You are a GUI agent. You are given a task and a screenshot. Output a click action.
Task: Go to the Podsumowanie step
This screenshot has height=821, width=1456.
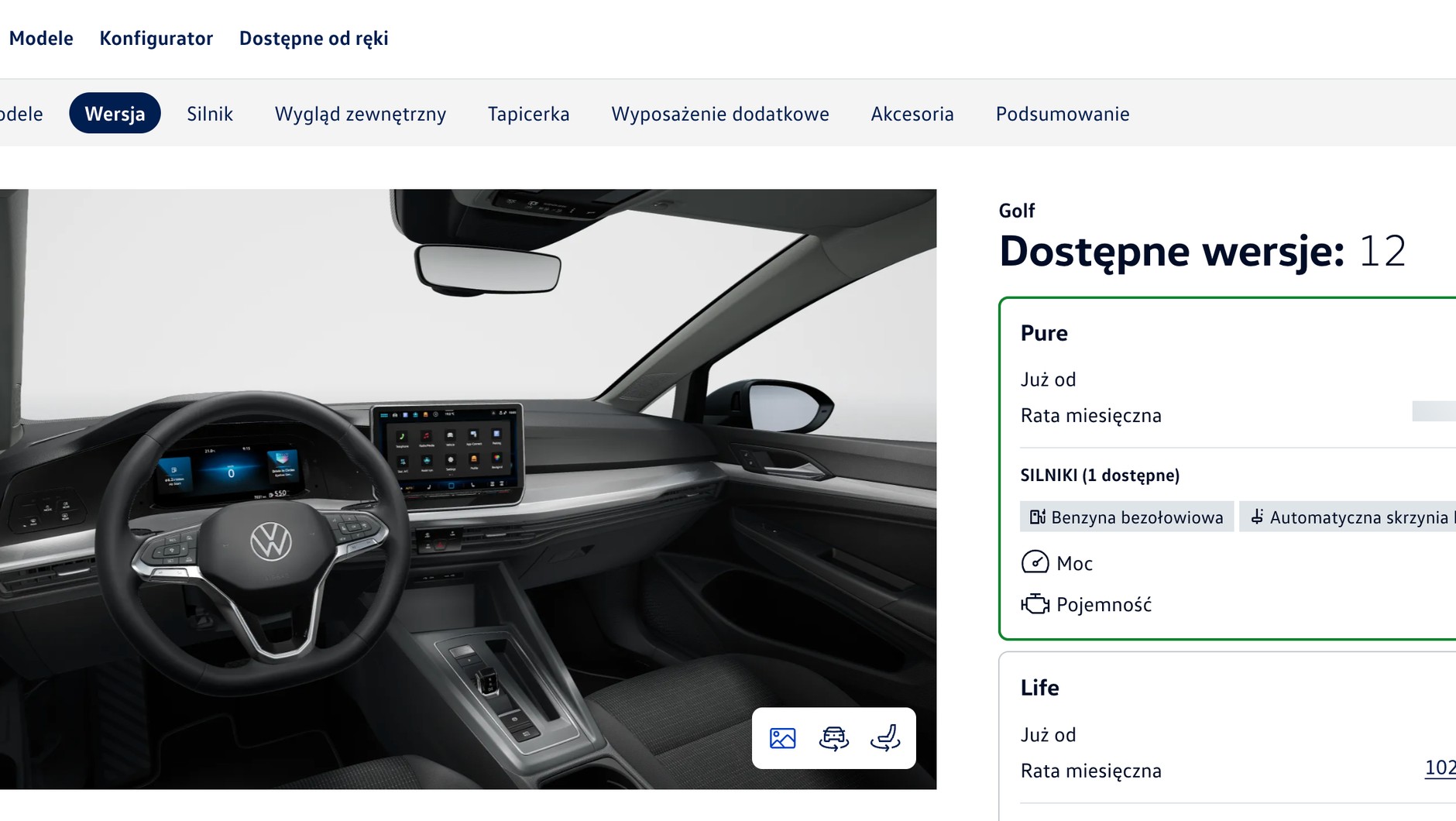tap(1063, 114)
